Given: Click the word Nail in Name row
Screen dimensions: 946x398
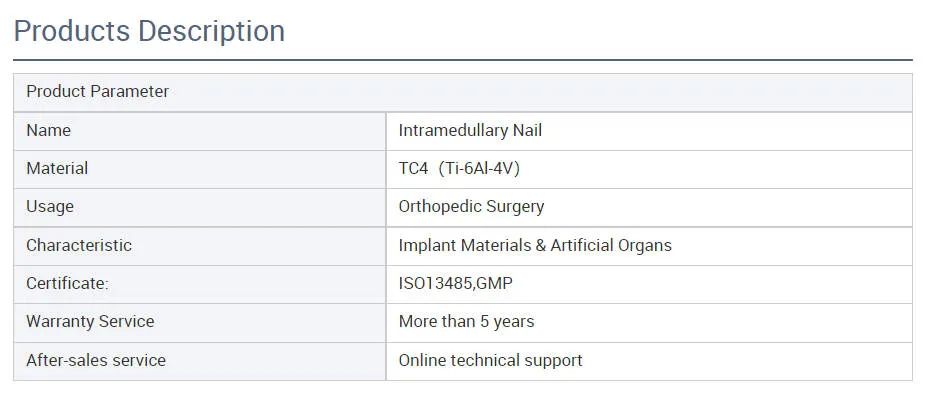Looking at the screenshot, I should [527, 130].
